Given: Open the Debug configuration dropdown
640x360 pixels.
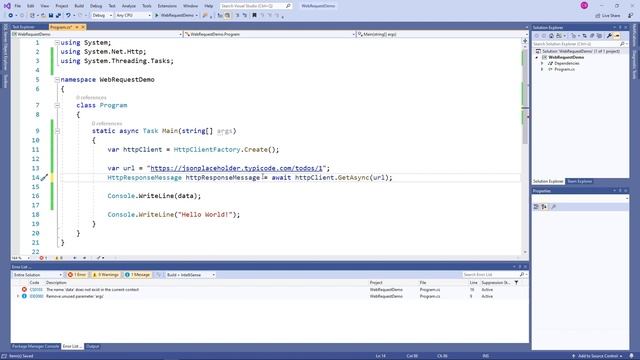Looking at the screenshot, I should [x=102, y=16].
